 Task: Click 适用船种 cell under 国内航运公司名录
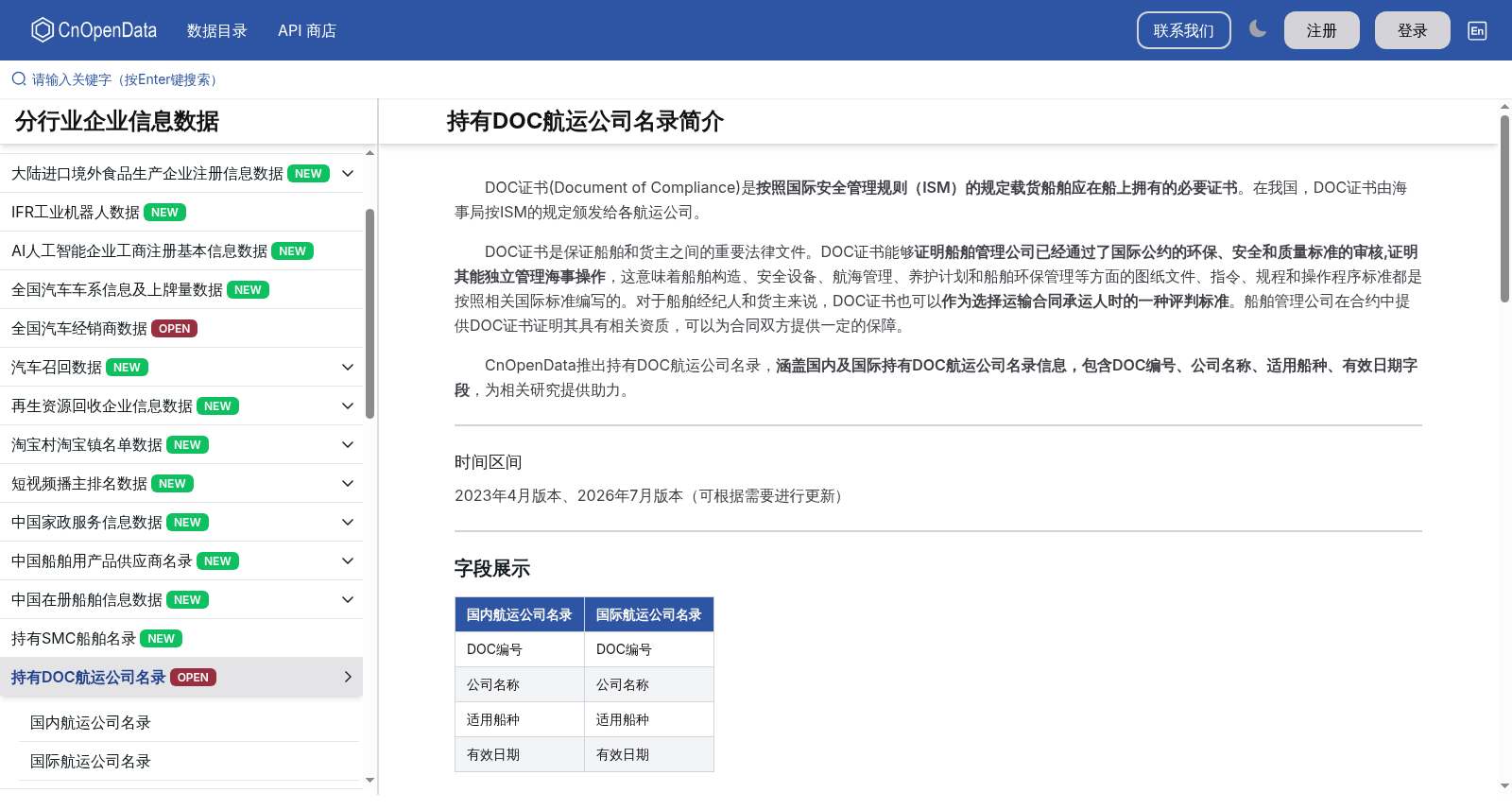point(520,719)
